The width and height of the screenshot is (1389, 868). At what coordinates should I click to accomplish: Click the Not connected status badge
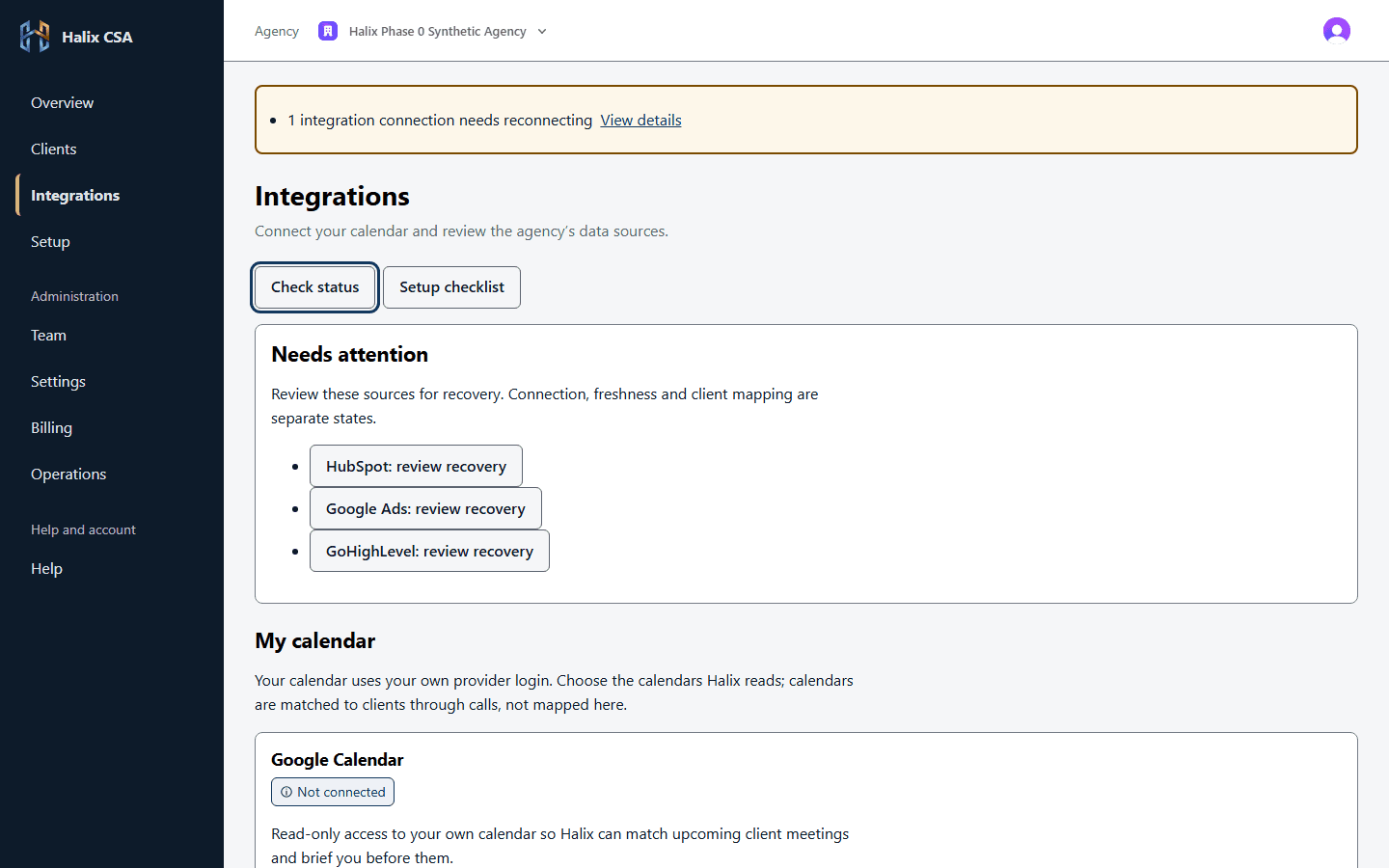333,792
